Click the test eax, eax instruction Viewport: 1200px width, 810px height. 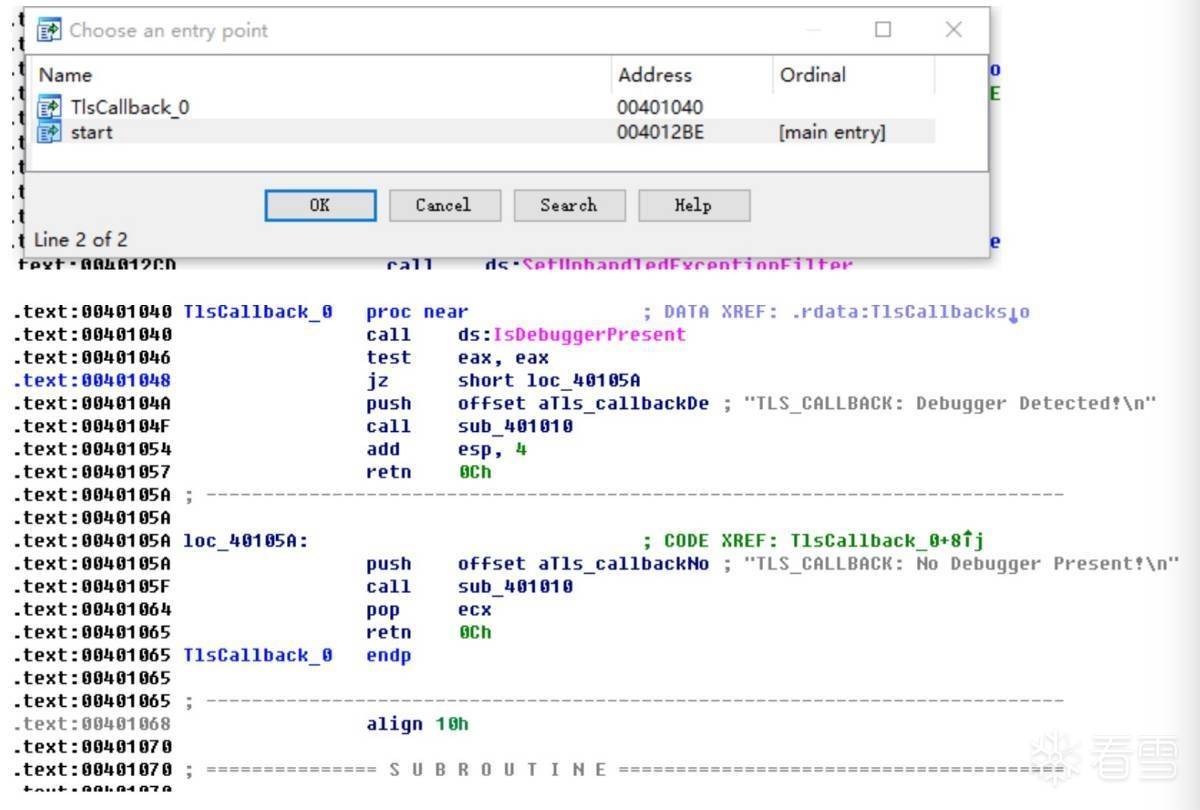[458, 357]
